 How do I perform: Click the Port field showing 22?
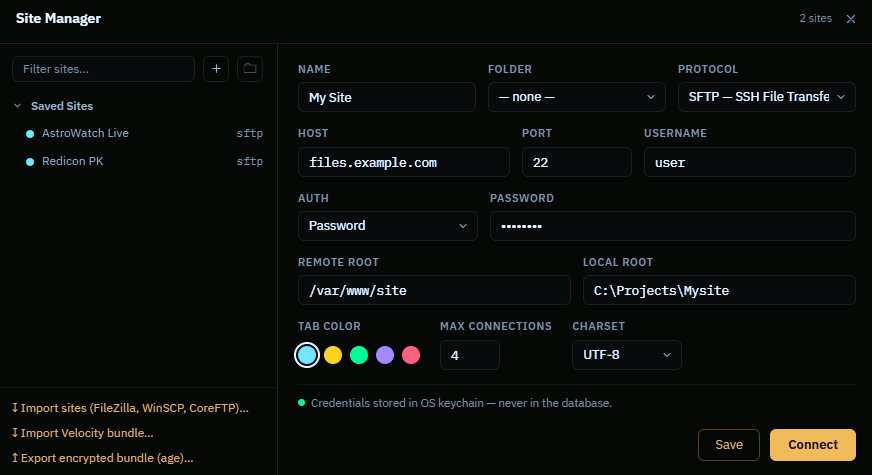[577, 162]
